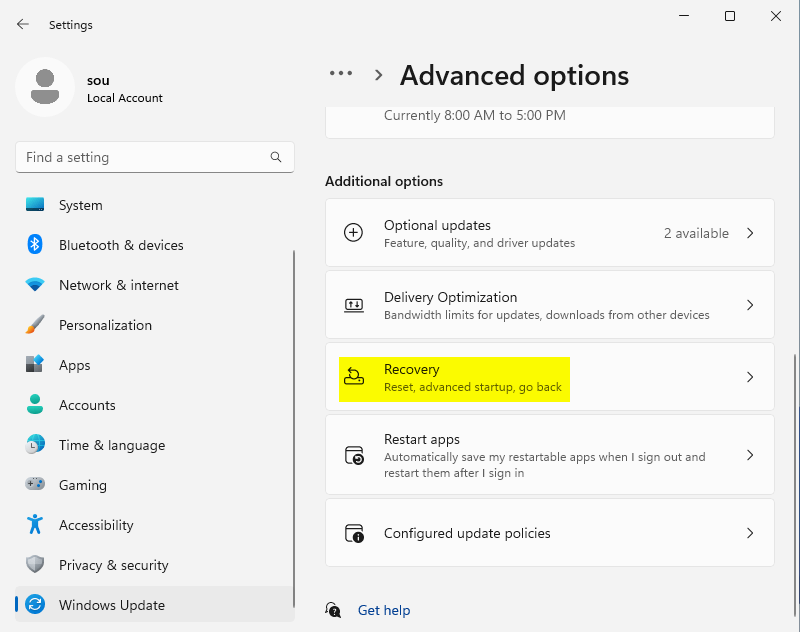The height and width of the screenshot is (632, 800).
Task: Select Windows Update in sidebar
Action: click(x=154, y=604)
